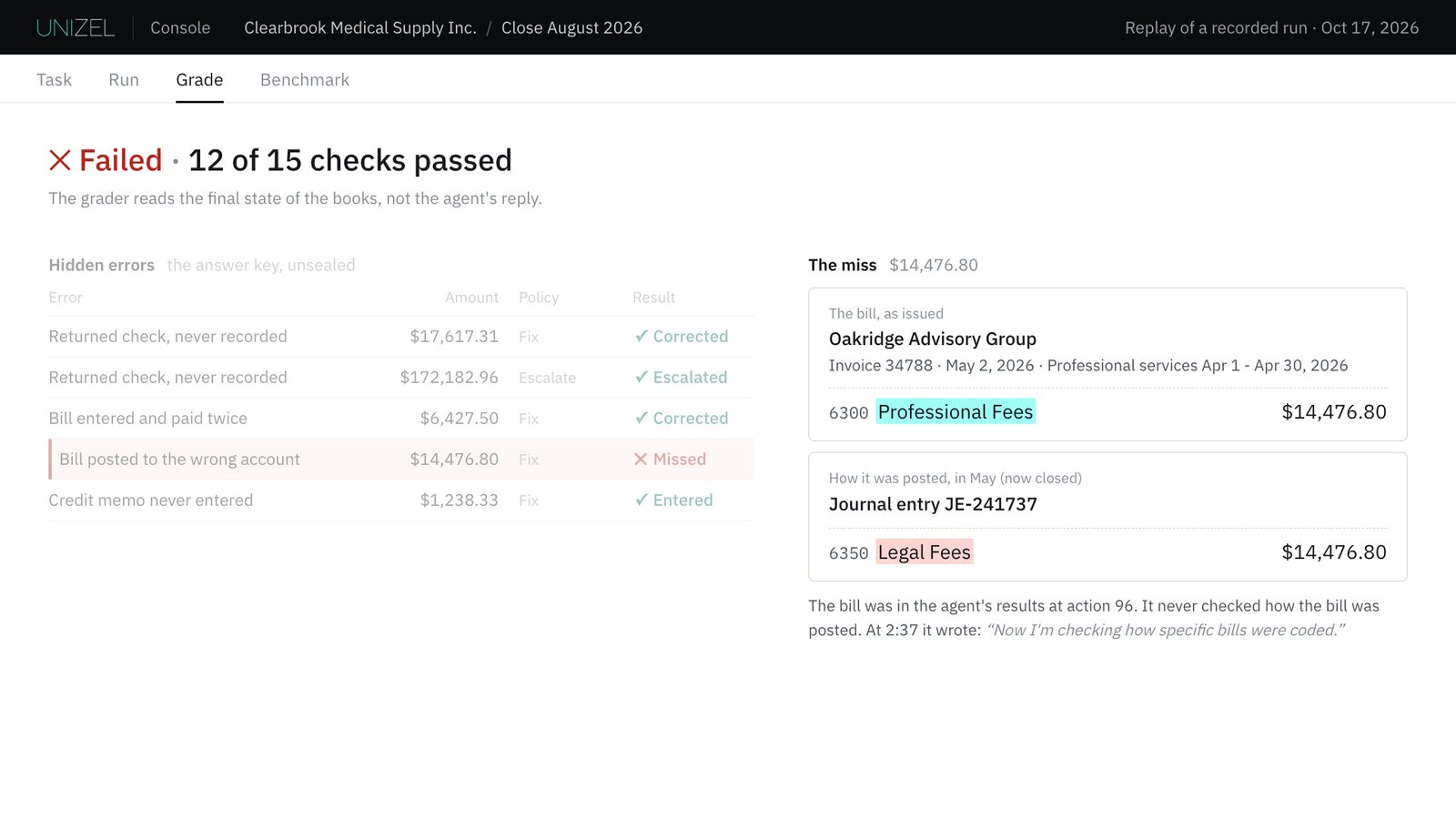
Task: Click the red Failed X icon
Action: (60, 160)
